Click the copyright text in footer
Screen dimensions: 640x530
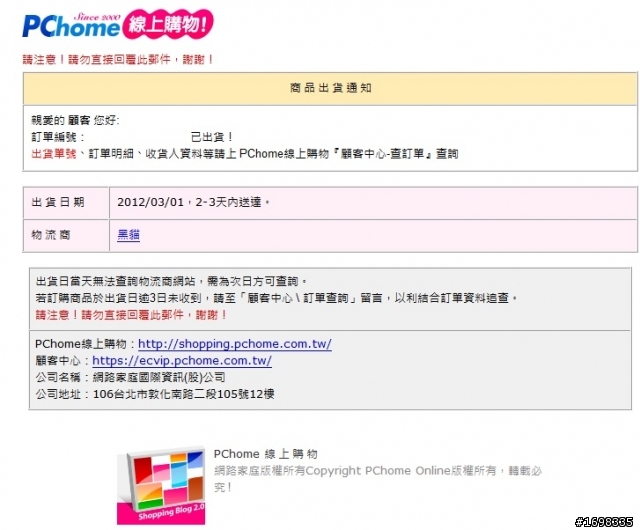[378, 479]
